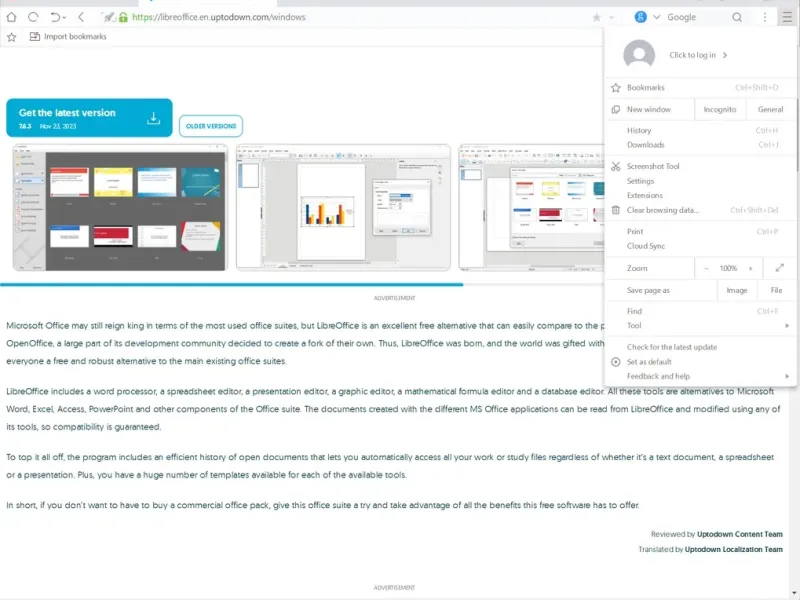Select Set as default menu entry

point(700,362)
